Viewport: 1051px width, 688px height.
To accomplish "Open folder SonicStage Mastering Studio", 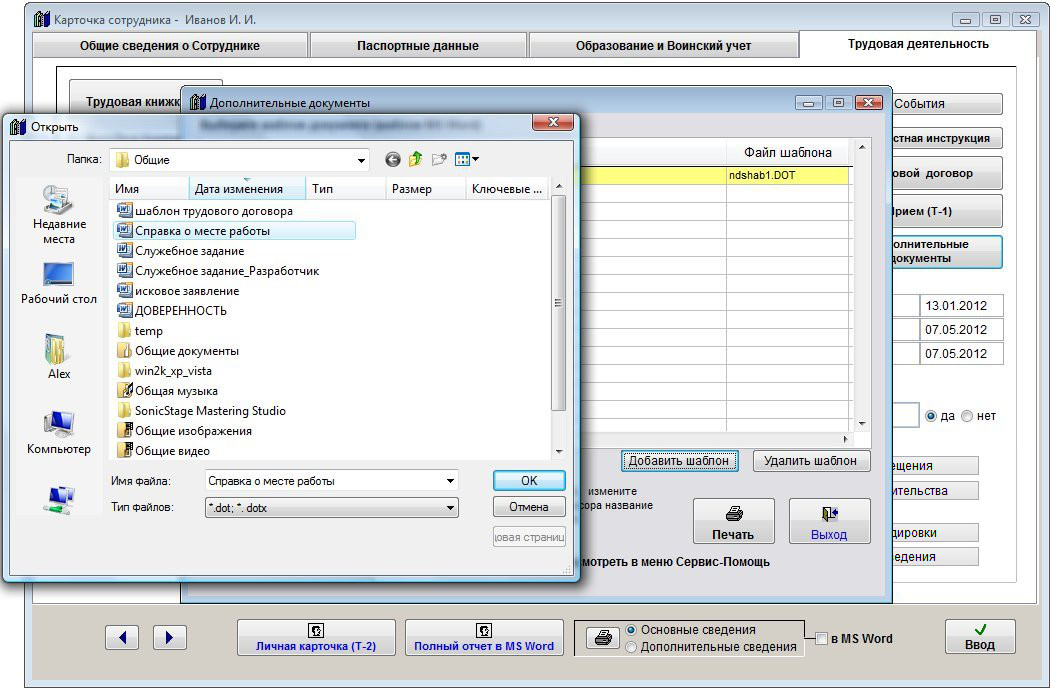I will click(x=202, y=410).
